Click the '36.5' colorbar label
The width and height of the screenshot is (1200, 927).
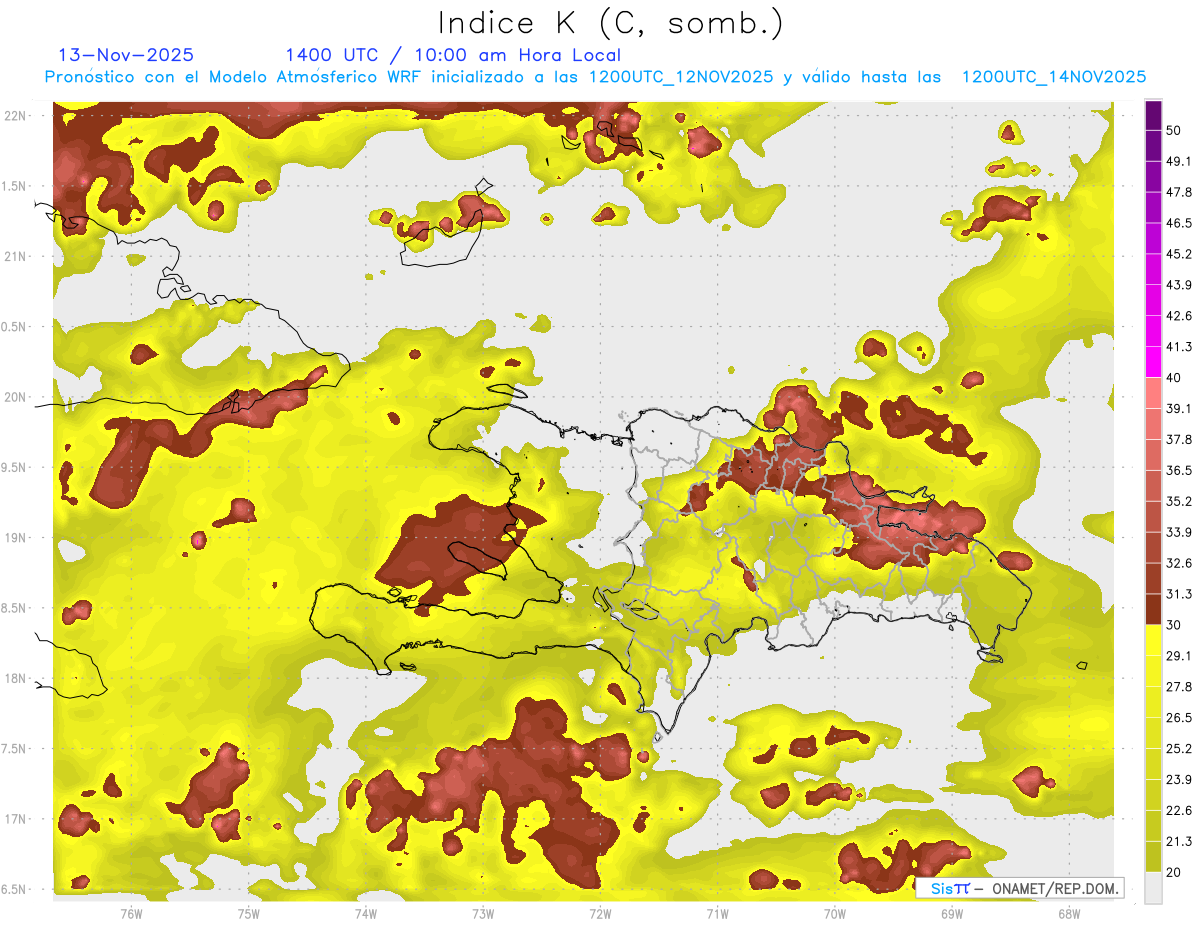tap(1179, 470)
